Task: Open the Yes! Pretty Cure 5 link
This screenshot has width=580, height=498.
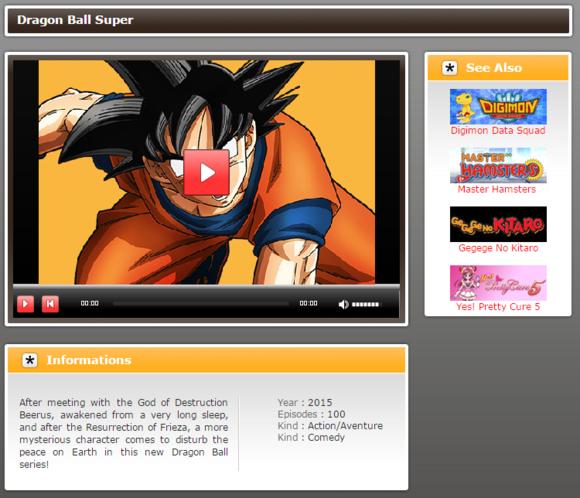Action: coord(498,307)
